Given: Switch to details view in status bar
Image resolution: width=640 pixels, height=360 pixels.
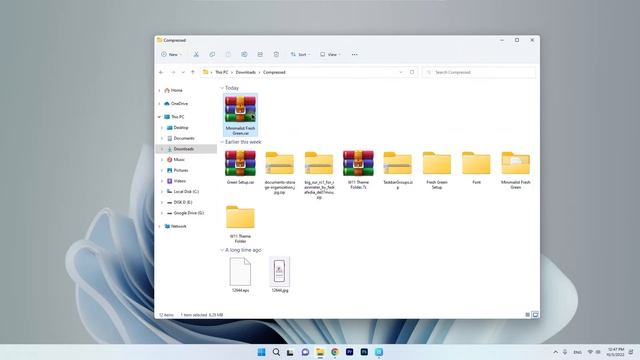Looking at the screenshot, I should (527, 315).
